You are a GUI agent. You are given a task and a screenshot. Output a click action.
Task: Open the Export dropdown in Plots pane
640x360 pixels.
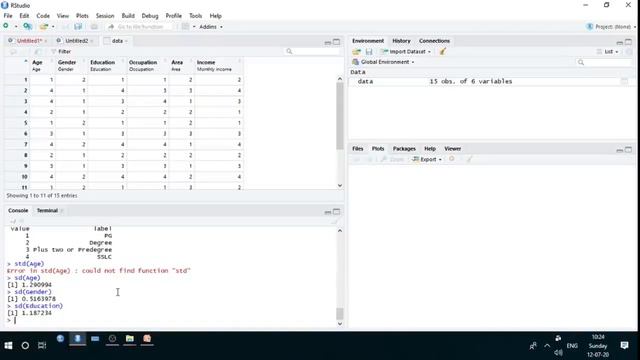click(x=427, y=159)
